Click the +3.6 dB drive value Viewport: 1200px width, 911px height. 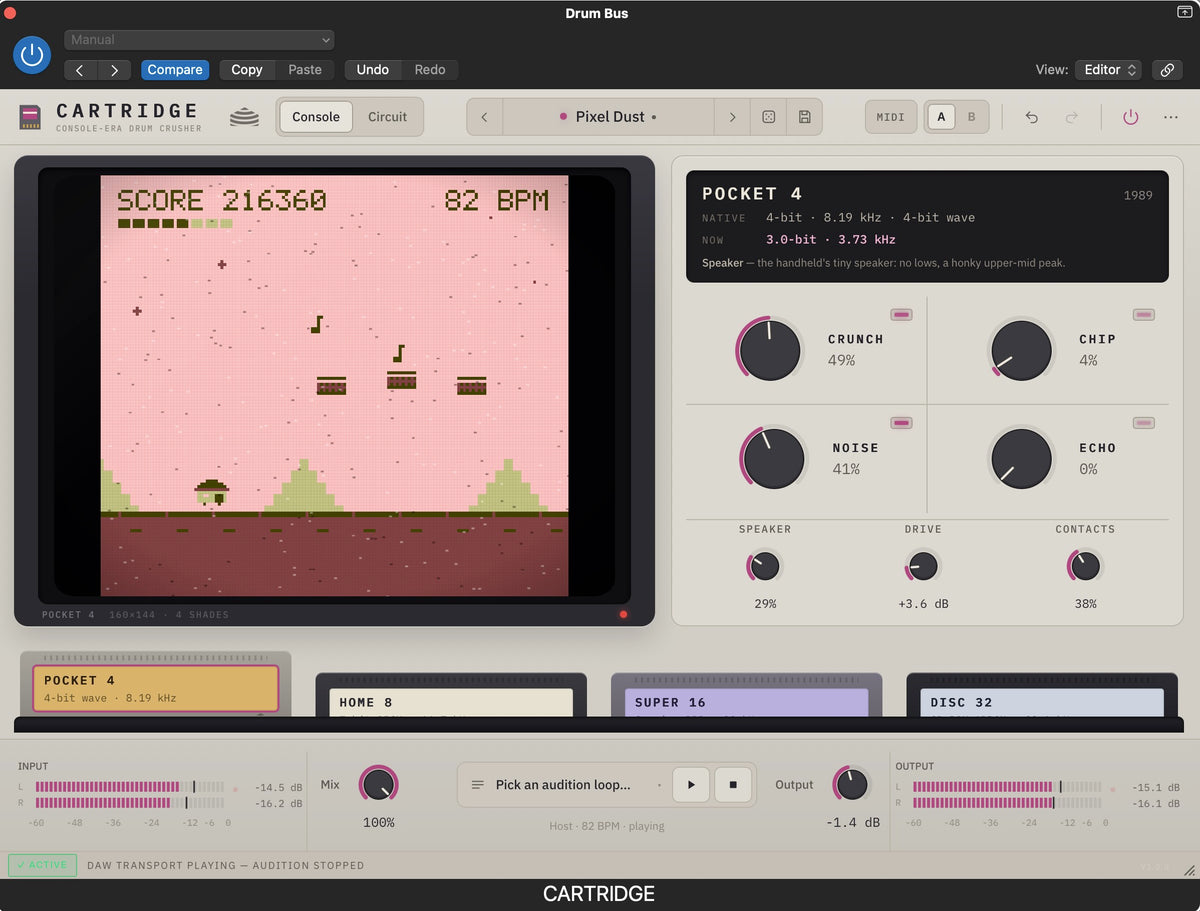(923, 604)
